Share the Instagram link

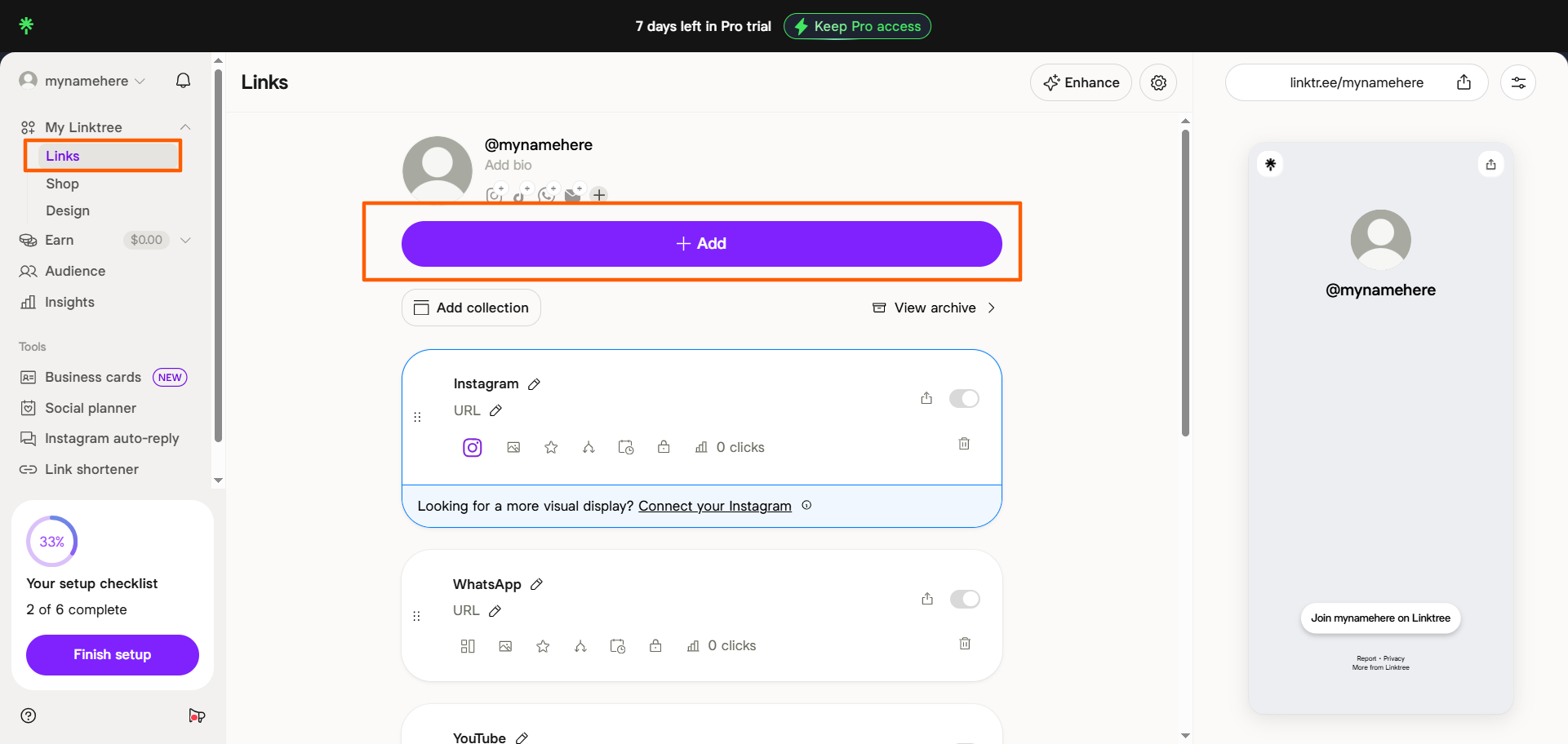coord(926,398)
